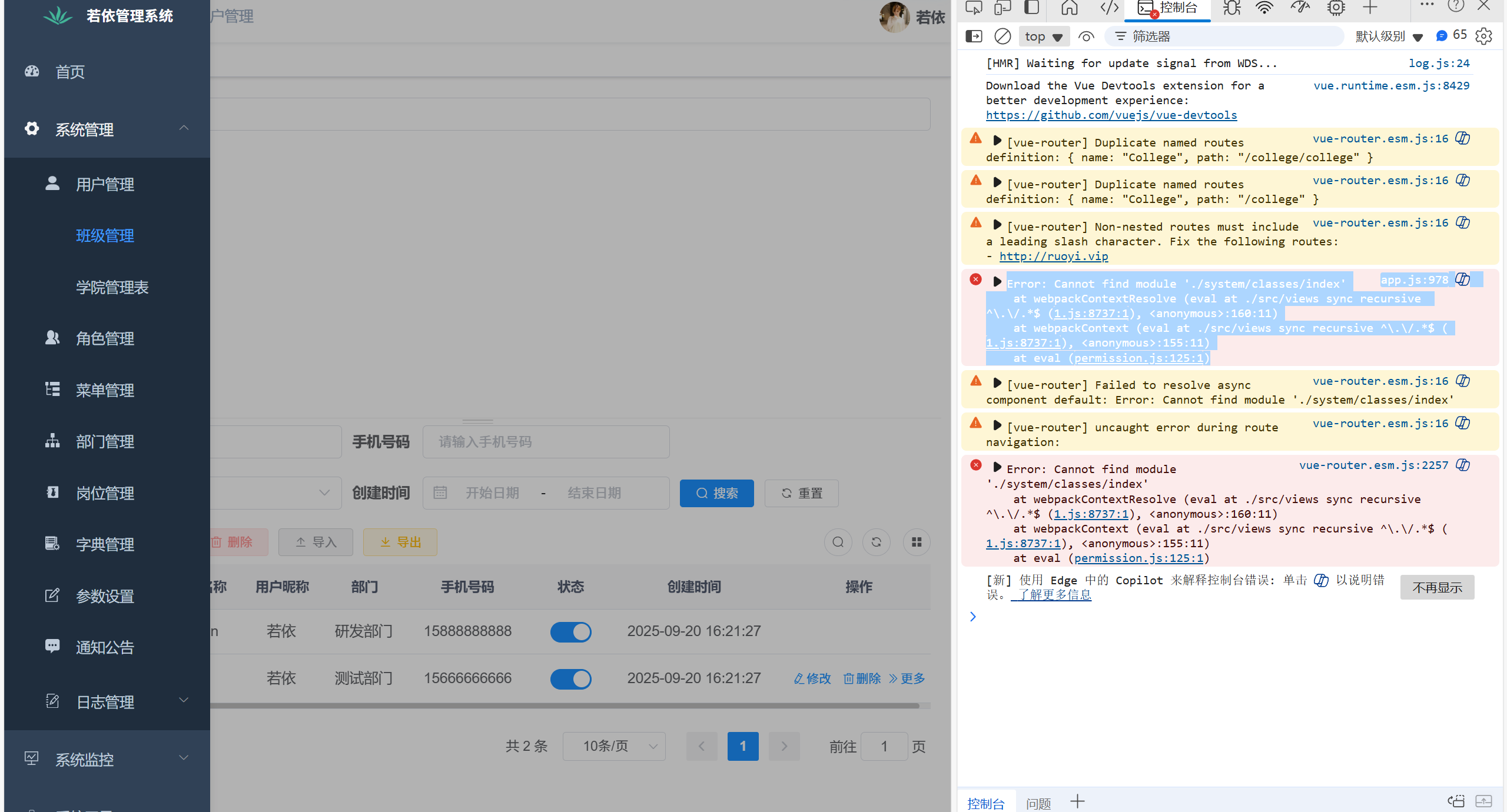Click the 手机号码 input field

click(546, 442)
